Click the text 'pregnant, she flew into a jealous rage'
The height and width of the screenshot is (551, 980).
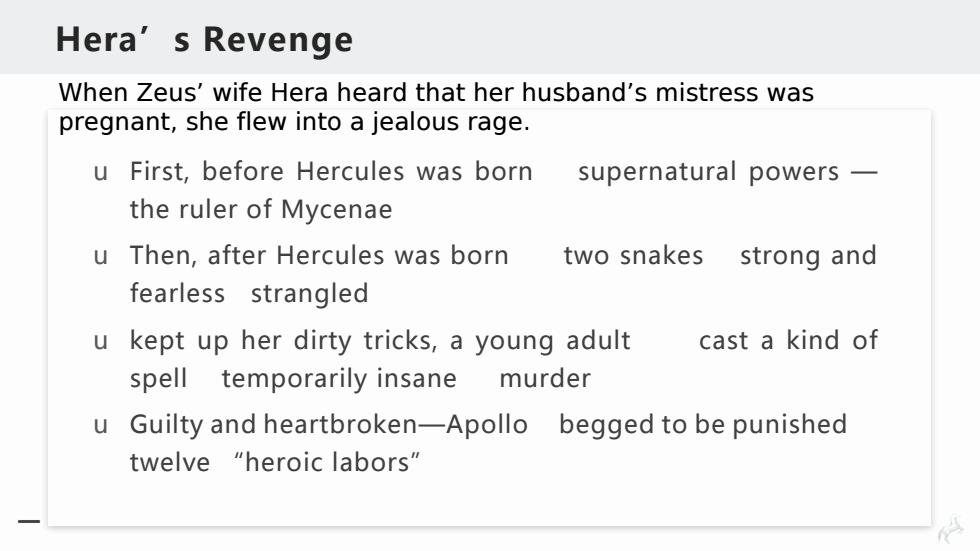point(294,121)
